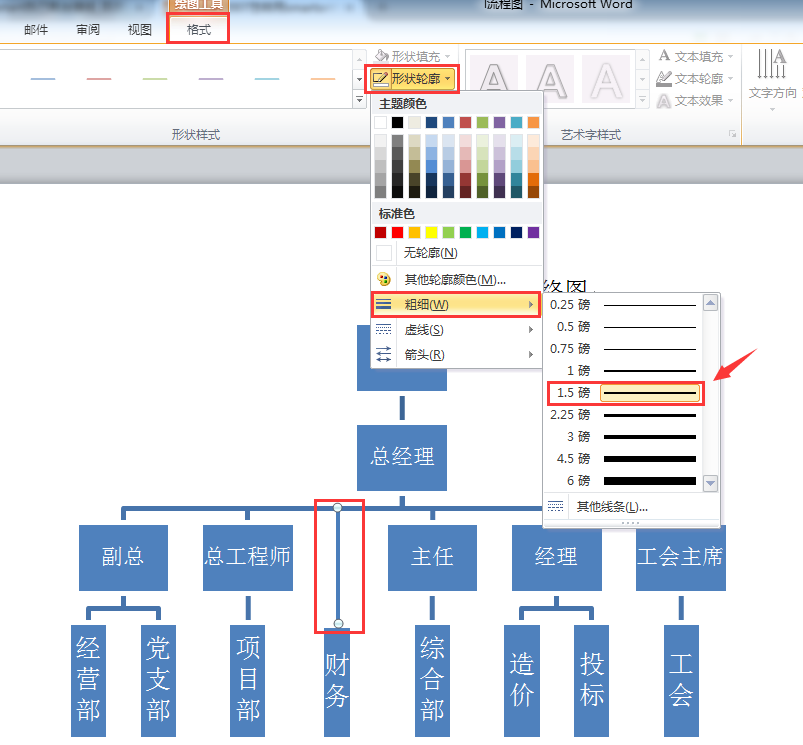Expand the 文本轮廓 dropdown arrow
Screen dimensions: 803x745
pos(730,78)
